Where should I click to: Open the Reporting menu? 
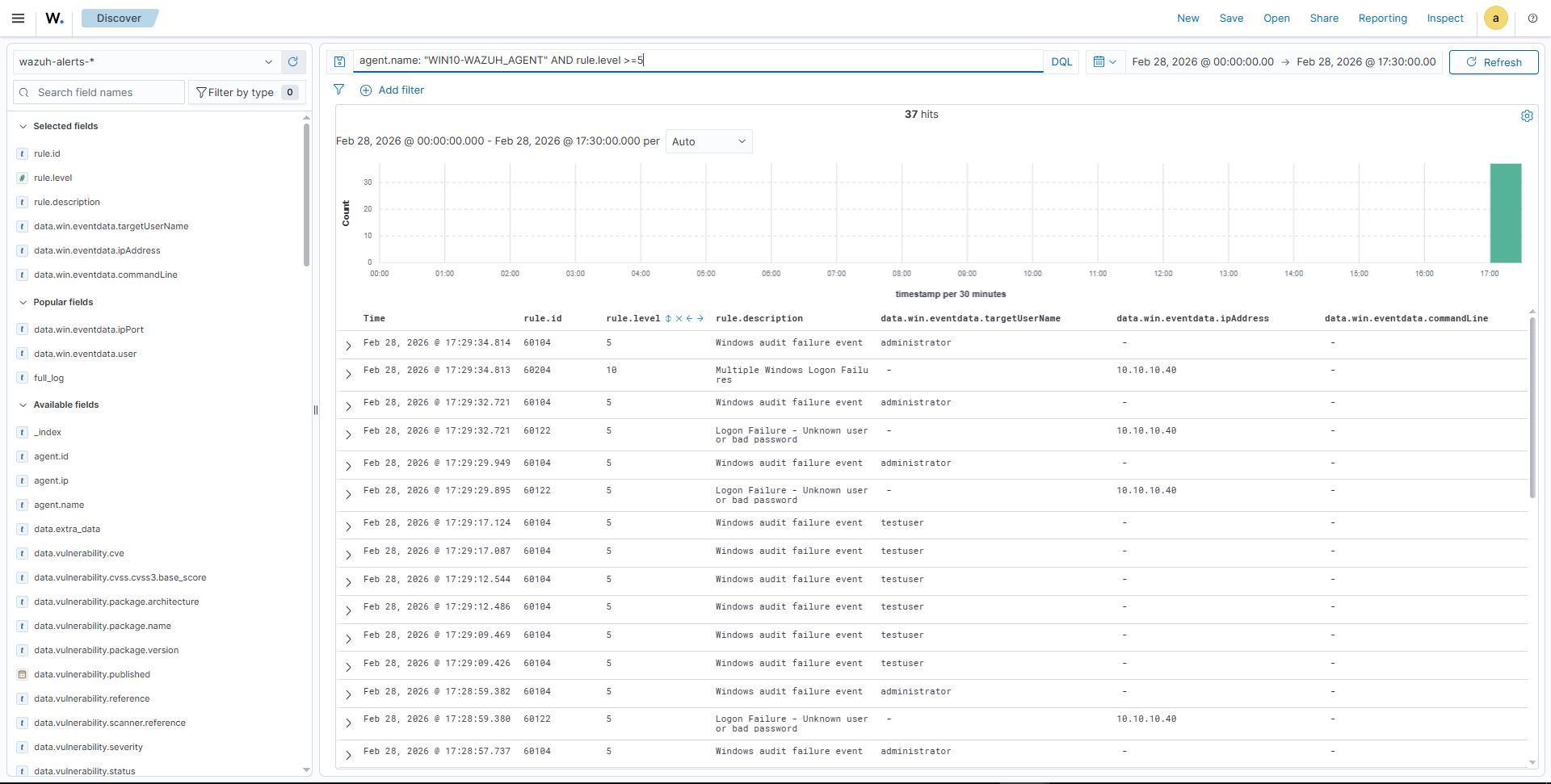click(x=1382, y=18)
